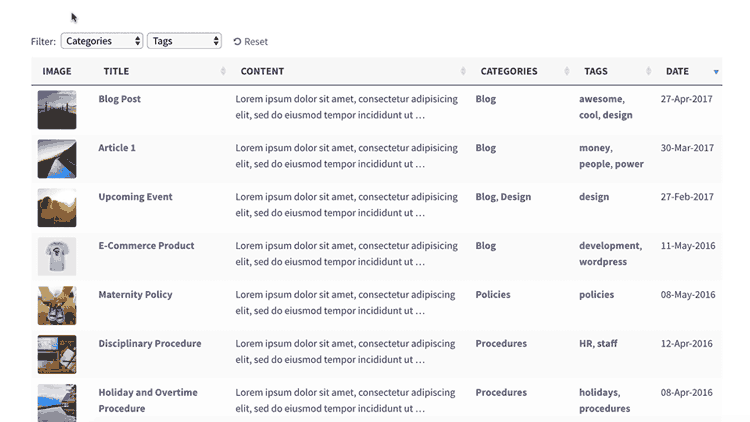Filter by Blog category in Blog Post row
Image resolution: width=750 pixels, height=422 pixels.
click(x=485, y=99)
